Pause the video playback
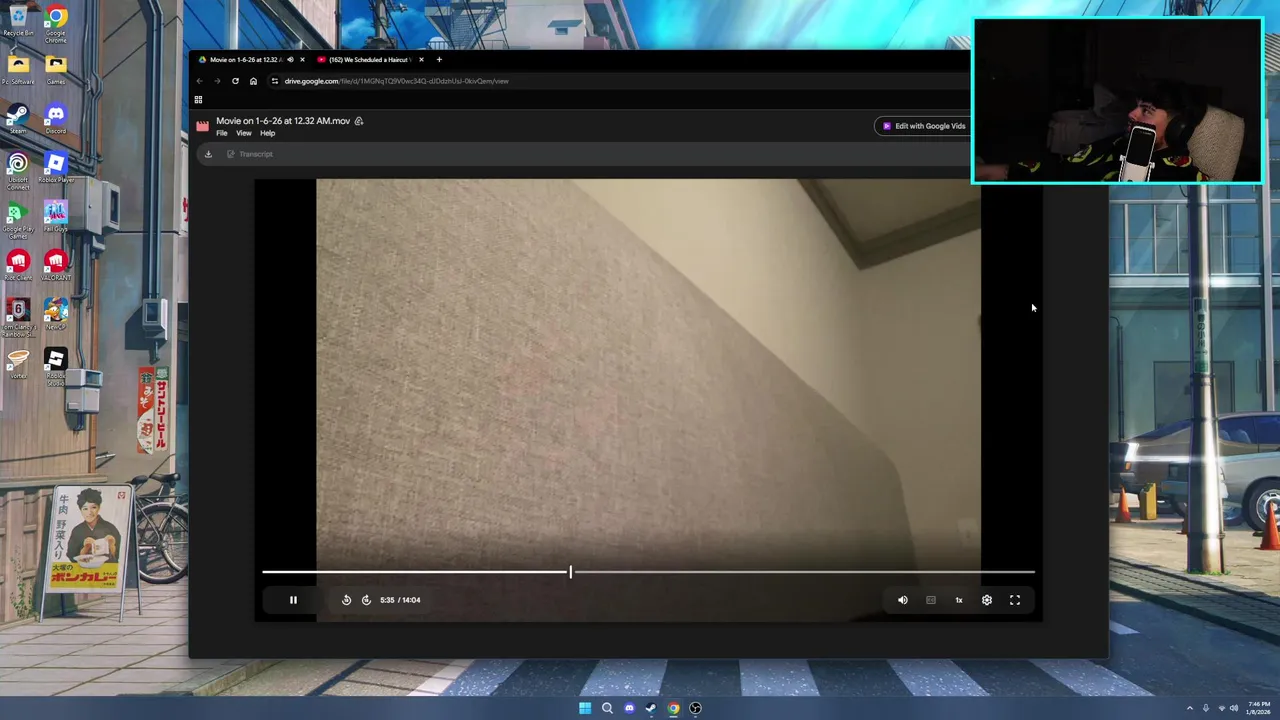 [x=293, y=600]
